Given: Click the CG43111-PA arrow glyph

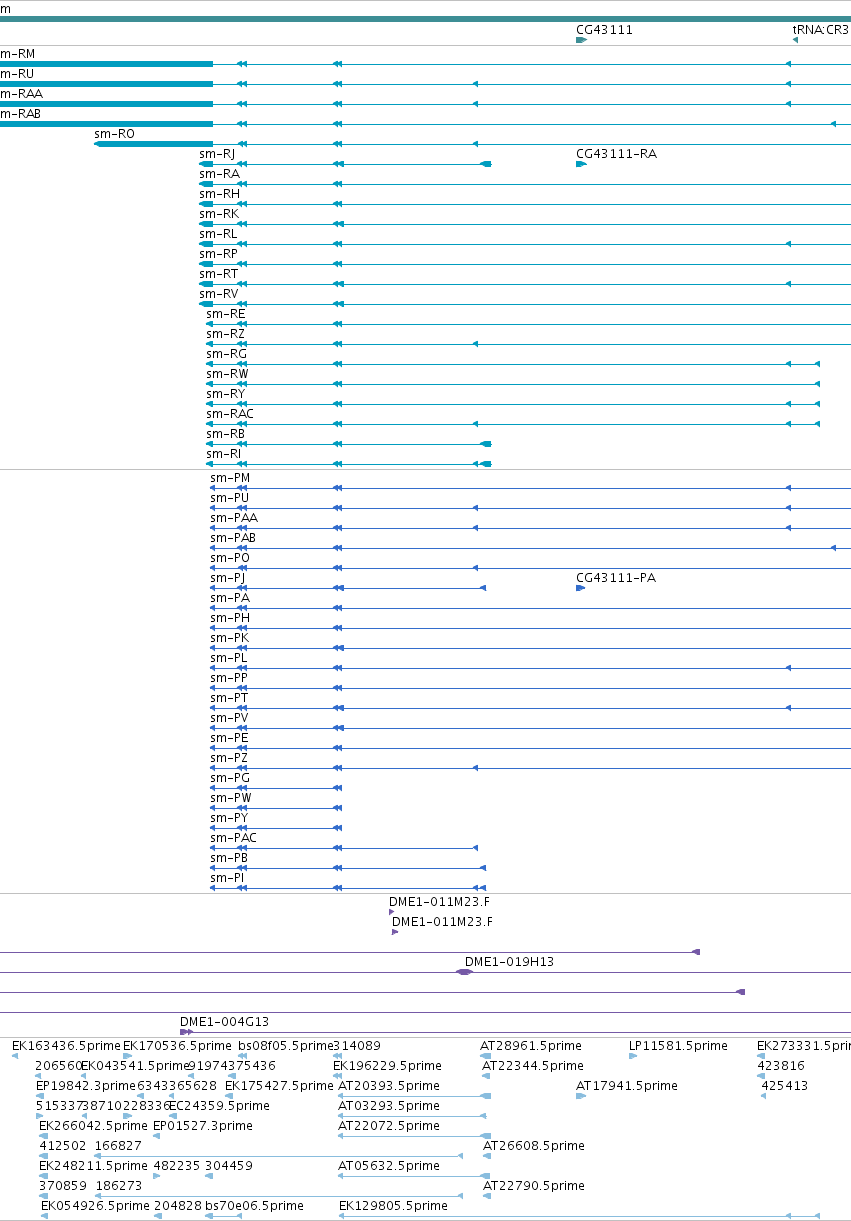Looking at the screenshot, I should 580,588.
